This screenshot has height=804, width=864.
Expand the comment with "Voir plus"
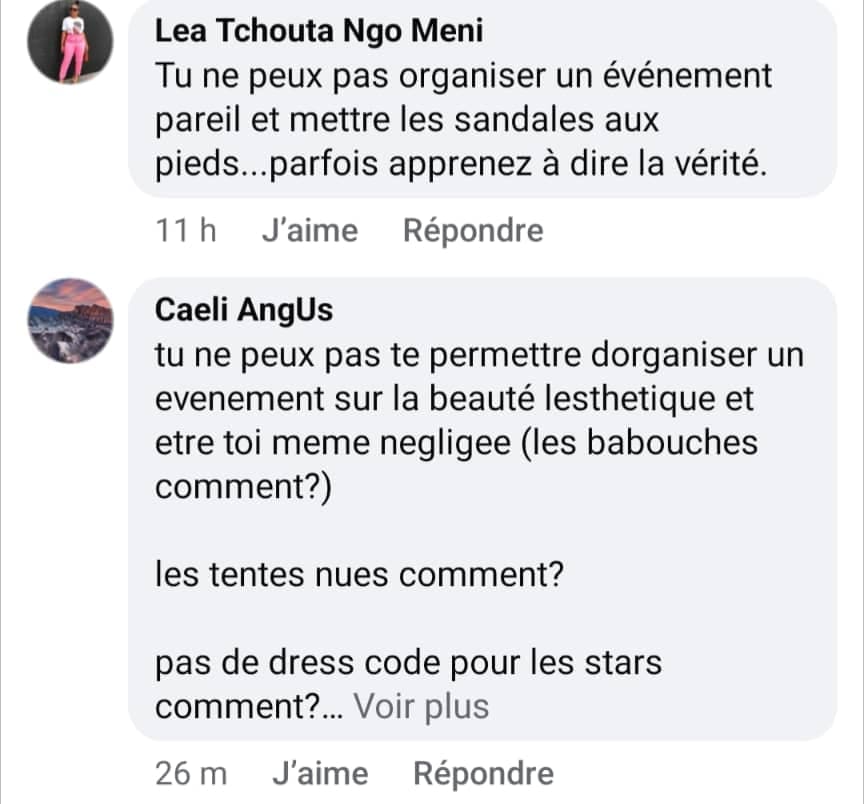point(421,707)
